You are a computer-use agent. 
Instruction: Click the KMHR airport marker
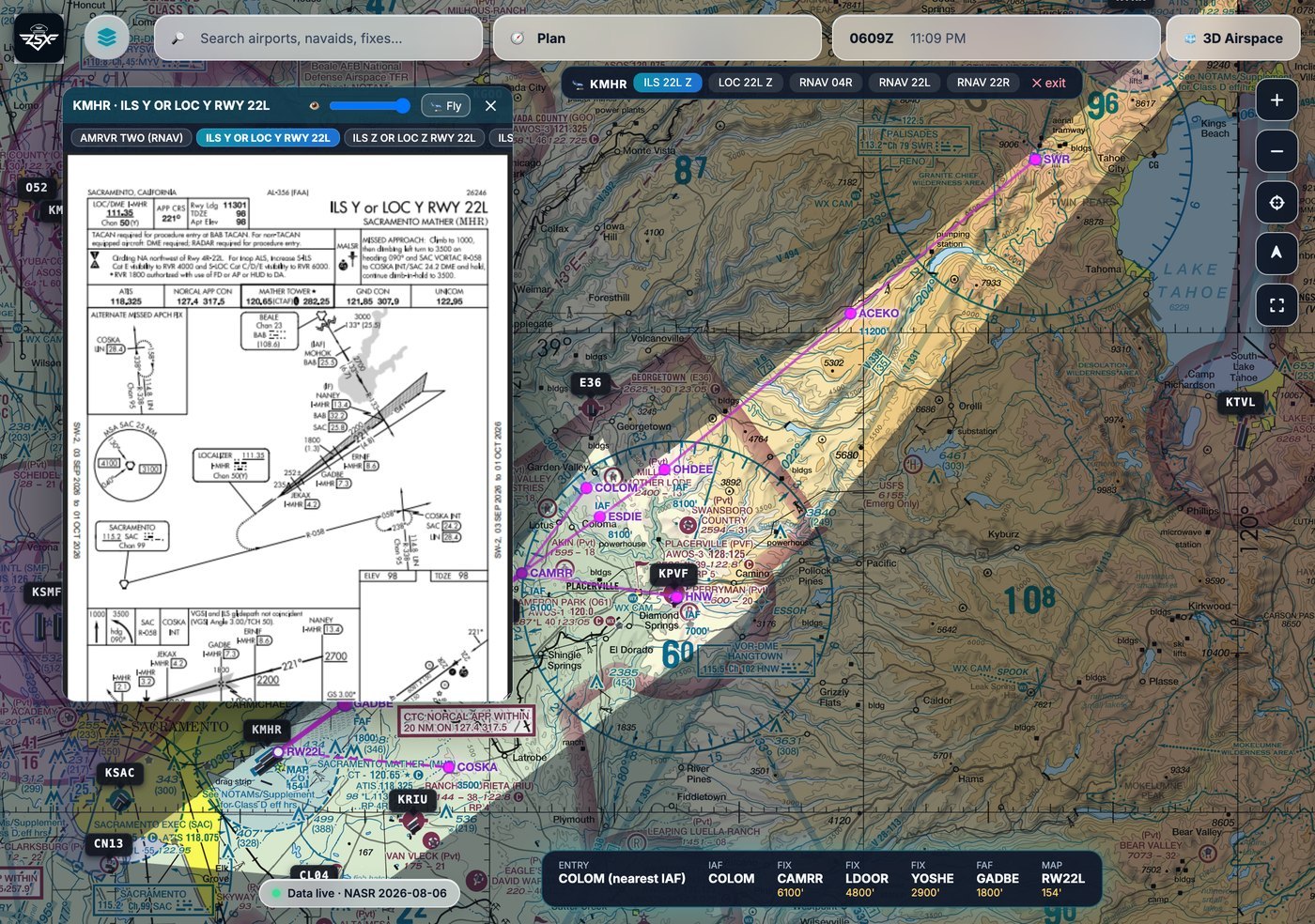(267, 730)
